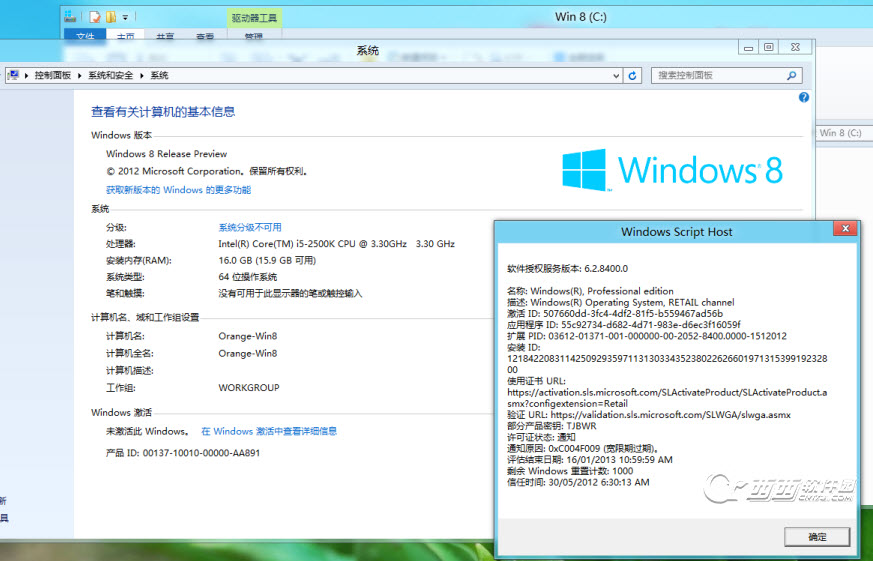873x561 pixels.
Task: Click the 通知原因 0xC004F009 line
Action: click(584, 449)
